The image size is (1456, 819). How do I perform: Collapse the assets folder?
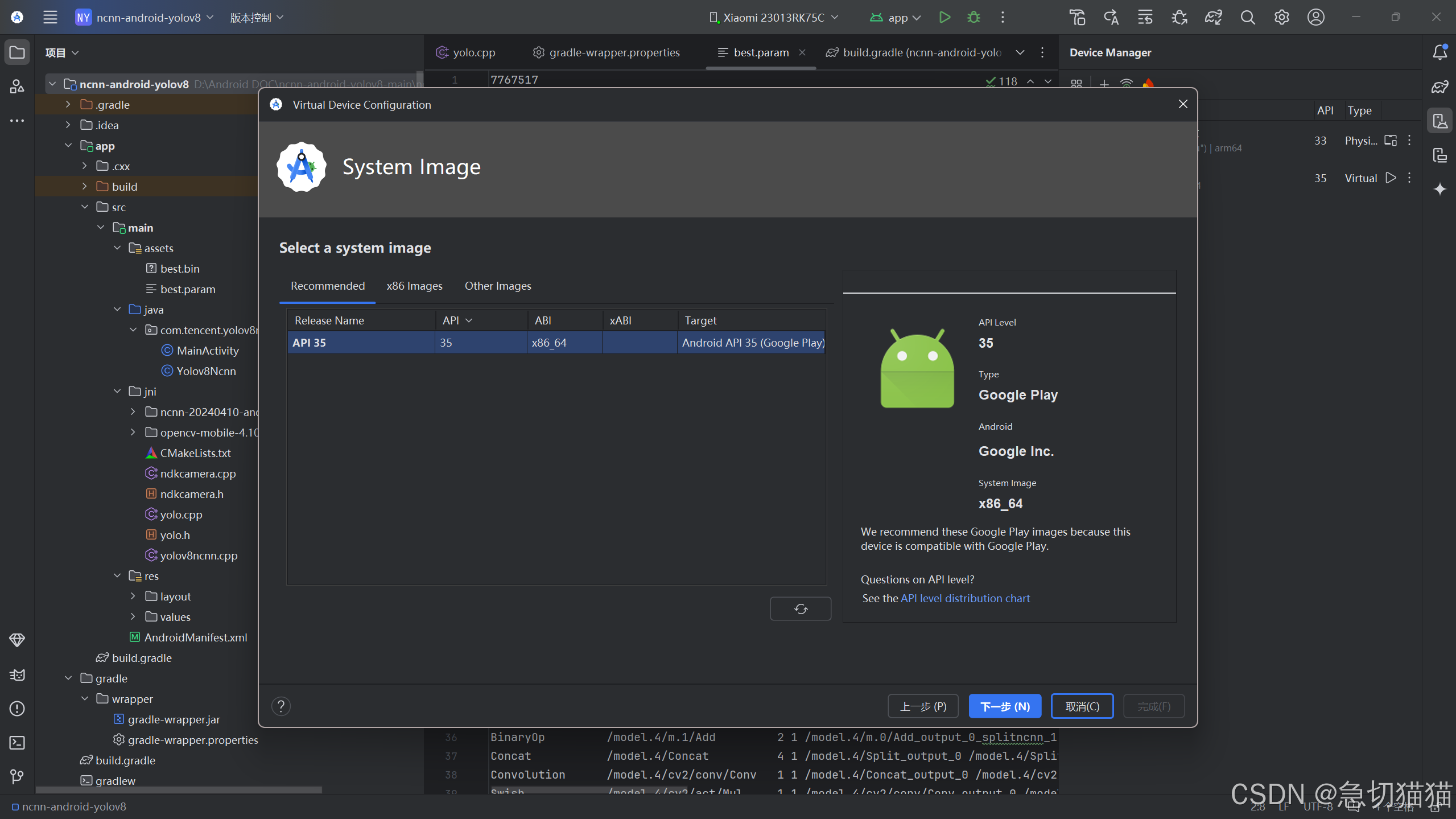coord(117,248)
